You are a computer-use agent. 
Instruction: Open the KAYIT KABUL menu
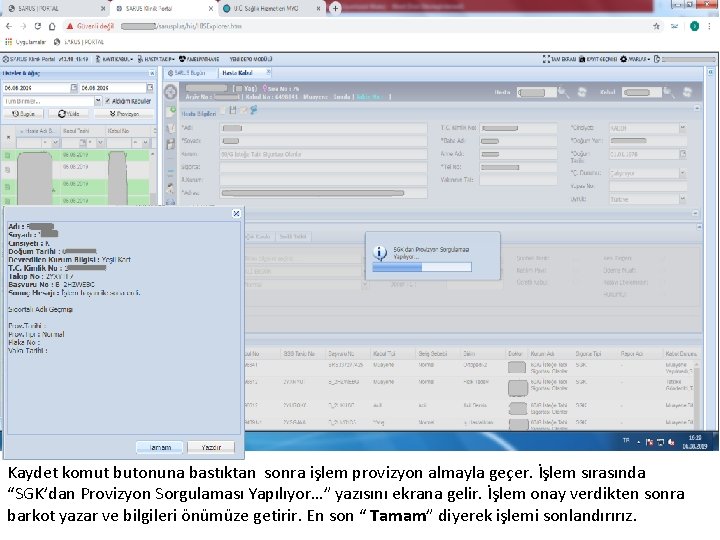click(114, 59)
